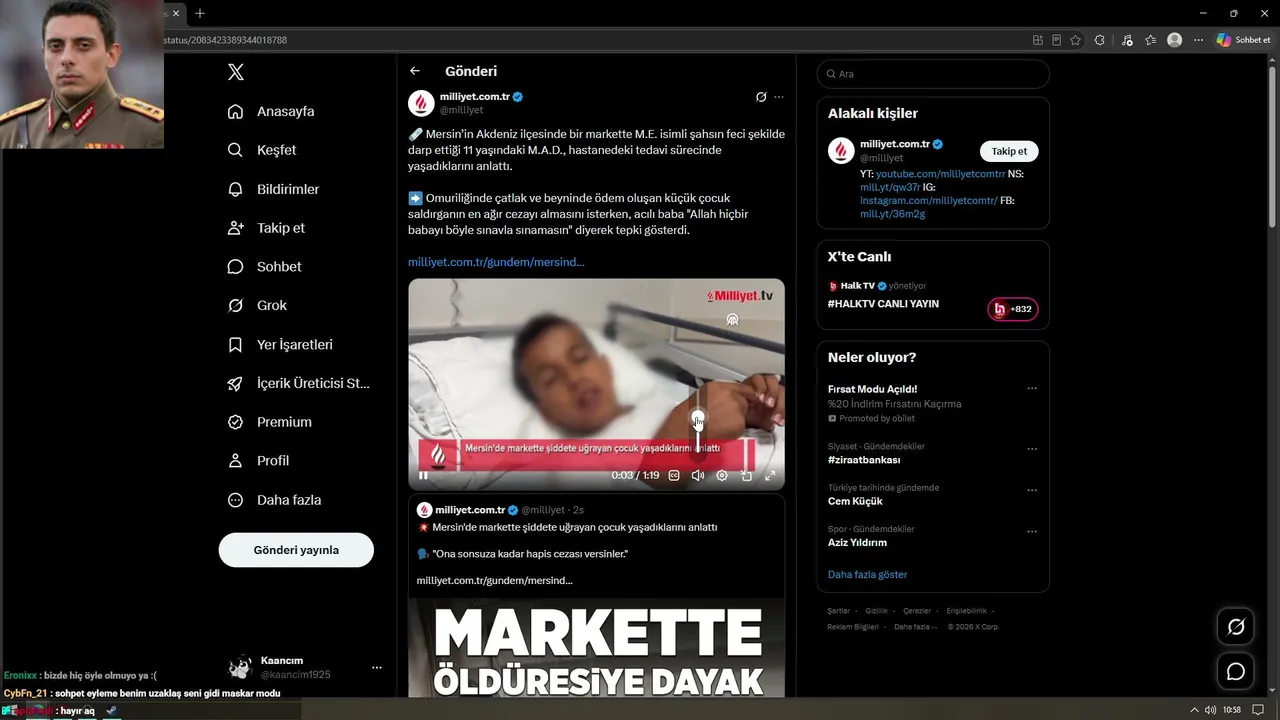Expand Daha fazla menu in sidebar

pyautogui.click(x=274, y=500)
